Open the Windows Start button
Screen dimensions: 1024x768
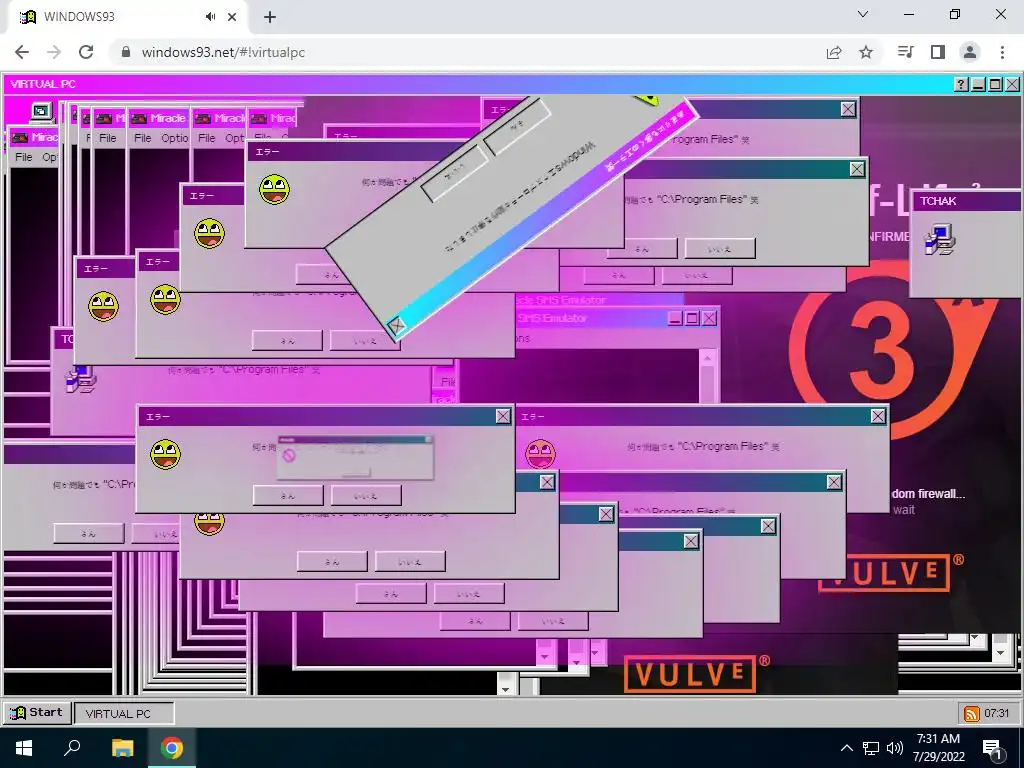click(24, 748)
